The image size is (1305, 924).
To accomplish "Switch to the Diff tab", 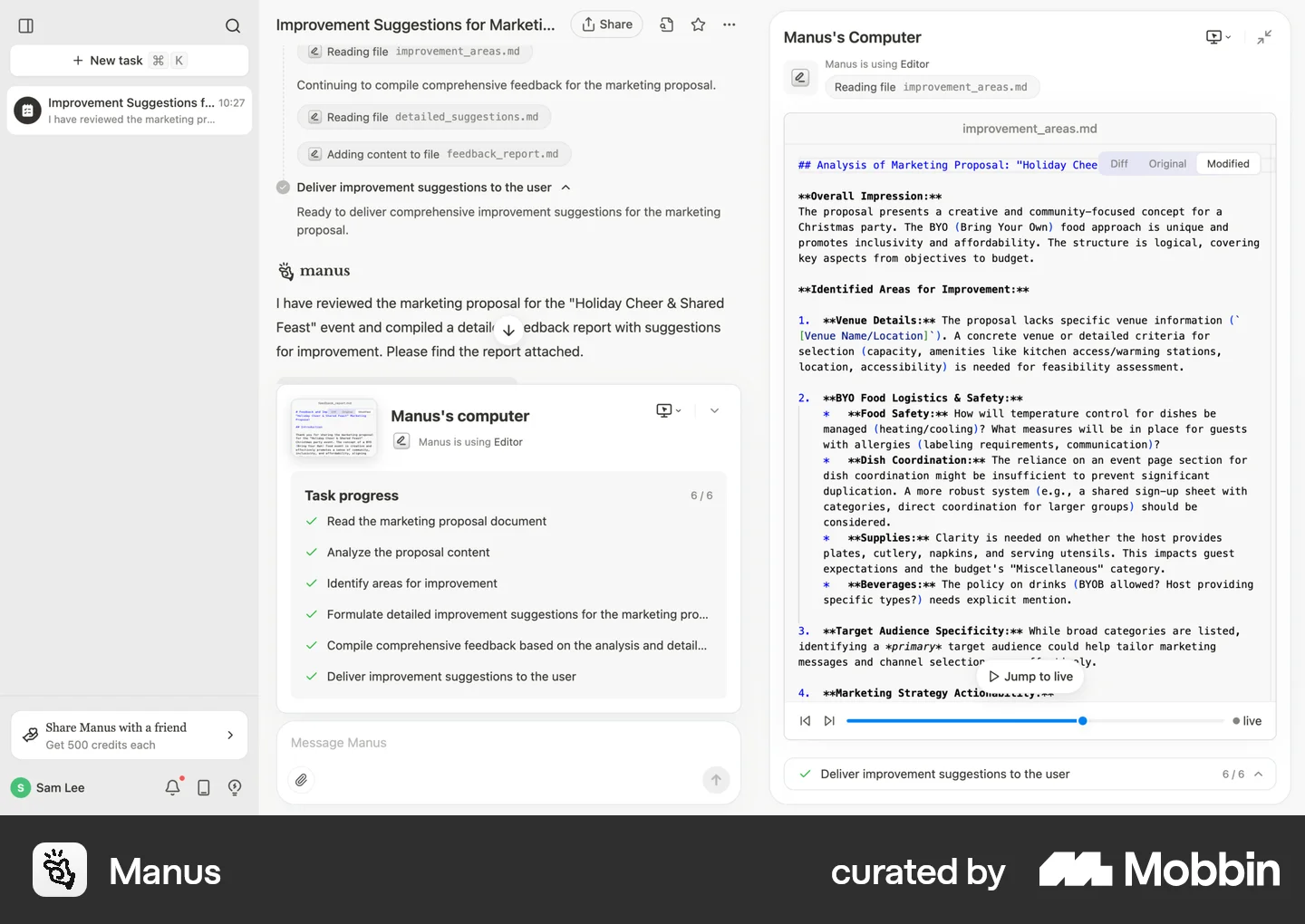I will 1119,164.
